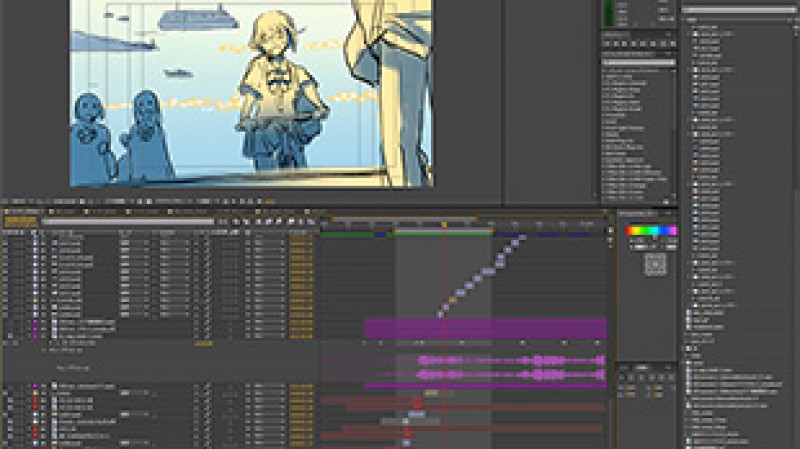Click the green audio level meter

[x=609, y=13]
